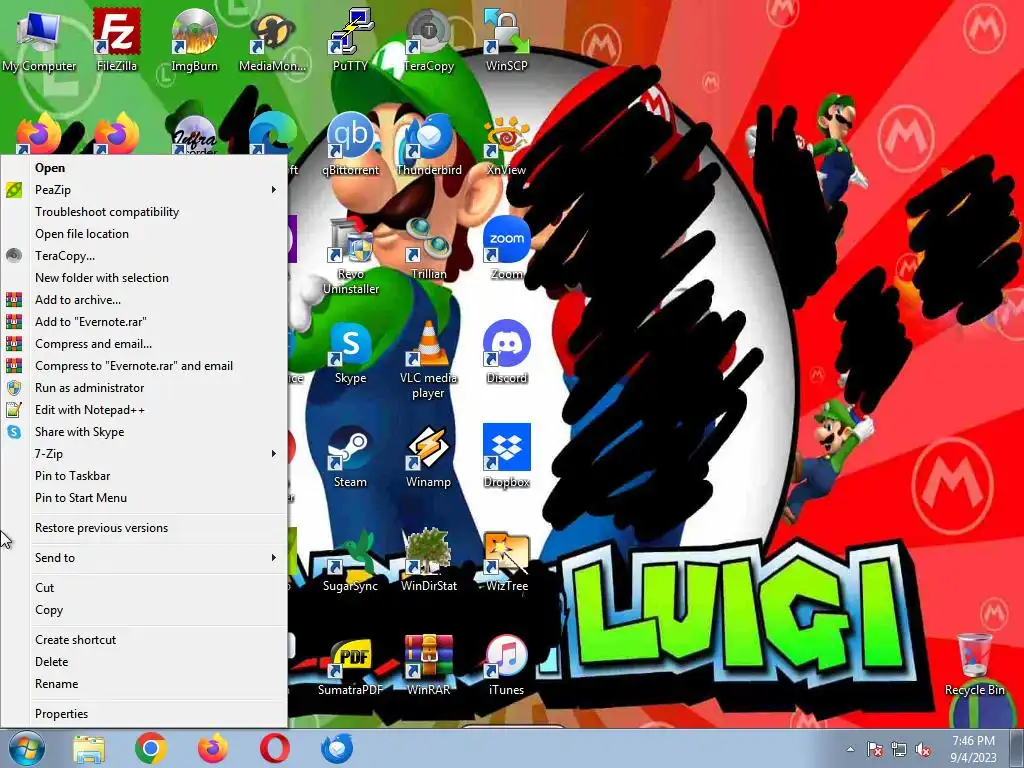Expand the PeaZip submenu
The height and width of the screenshot is (768, 1024).
tap(144, 190)
